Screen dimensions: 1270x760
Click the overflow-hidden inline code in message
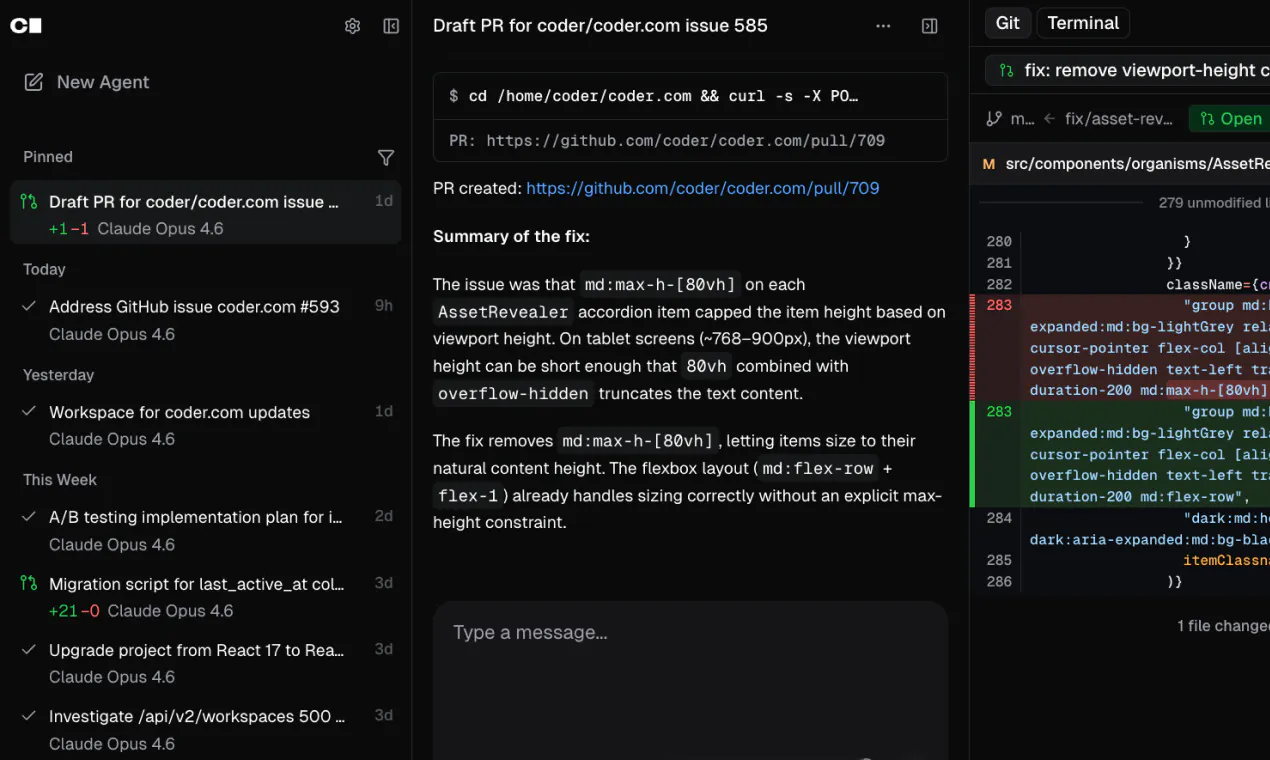point(513,394)
